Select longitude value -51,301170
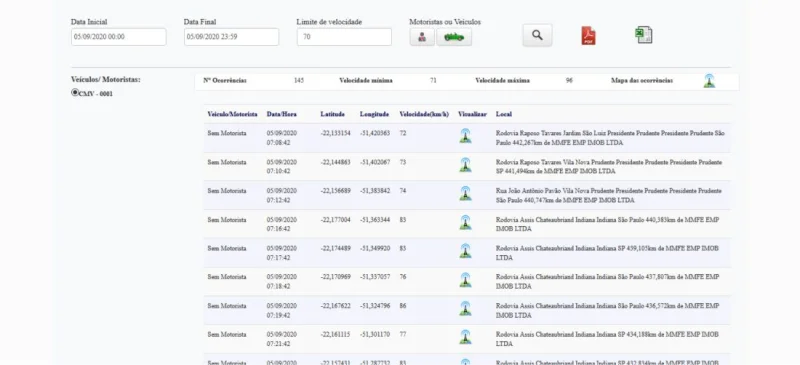The image size is (800, 365). 374,334
